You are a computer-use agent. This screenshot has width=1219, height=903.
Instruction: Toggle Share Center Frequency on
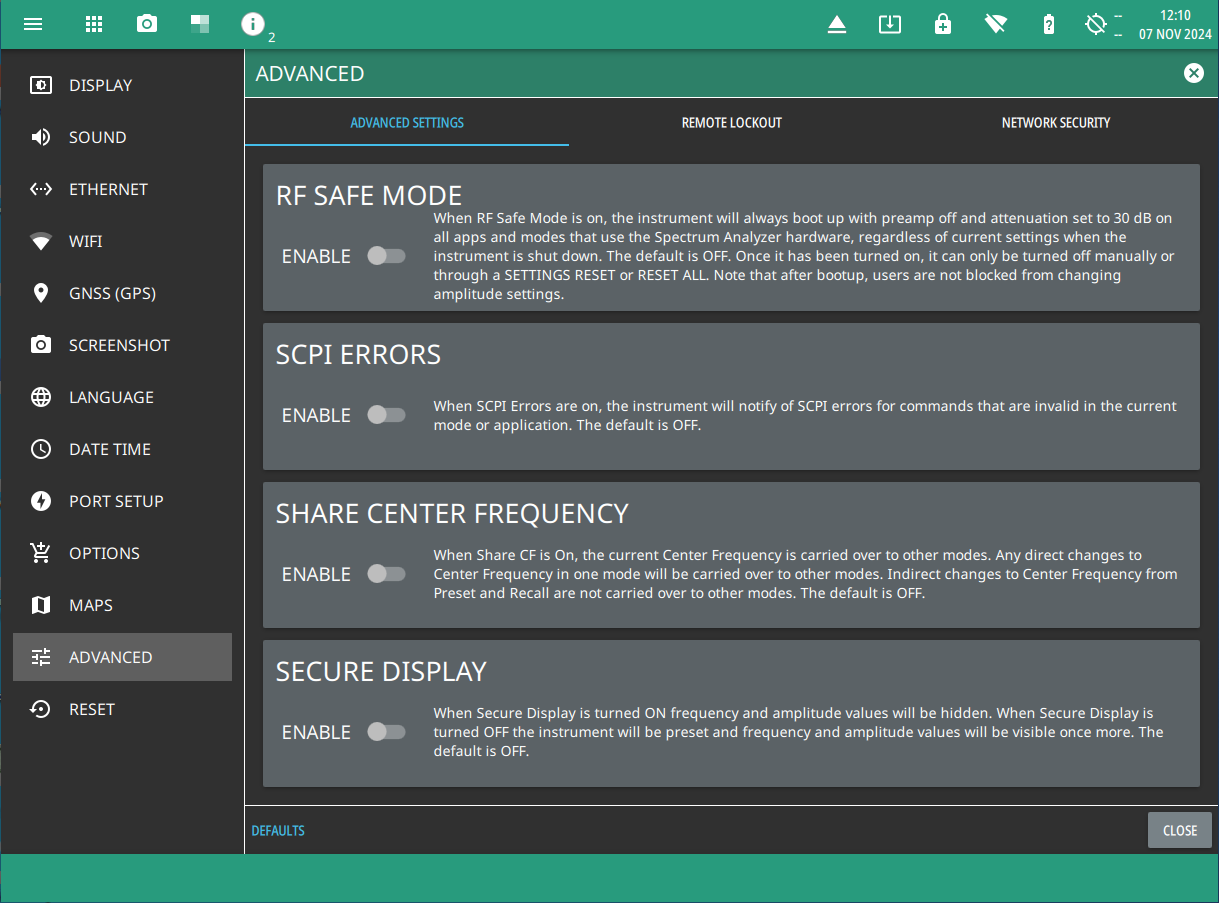pyautogui.click(x=386, y=574)
